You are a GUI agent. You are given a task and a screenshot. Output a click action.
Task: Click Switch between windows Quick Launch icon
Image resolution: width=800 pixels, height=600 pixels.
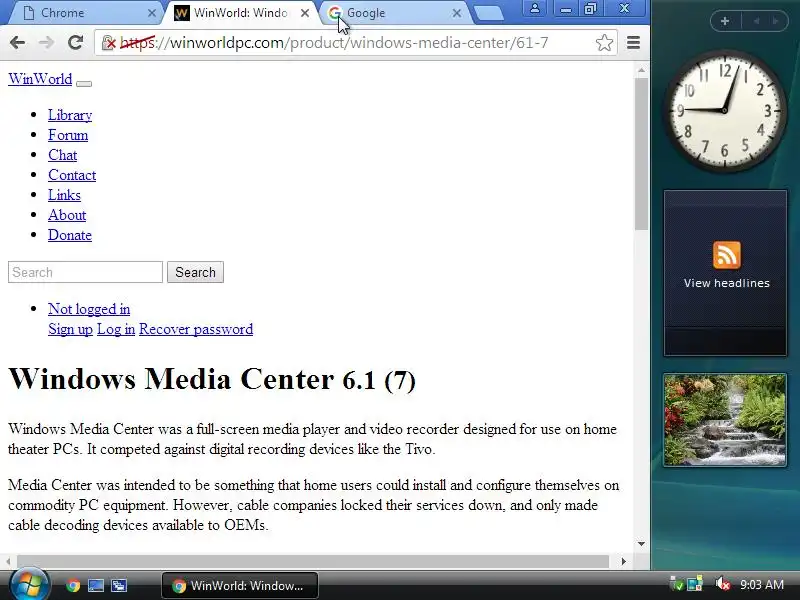(119, 585)
